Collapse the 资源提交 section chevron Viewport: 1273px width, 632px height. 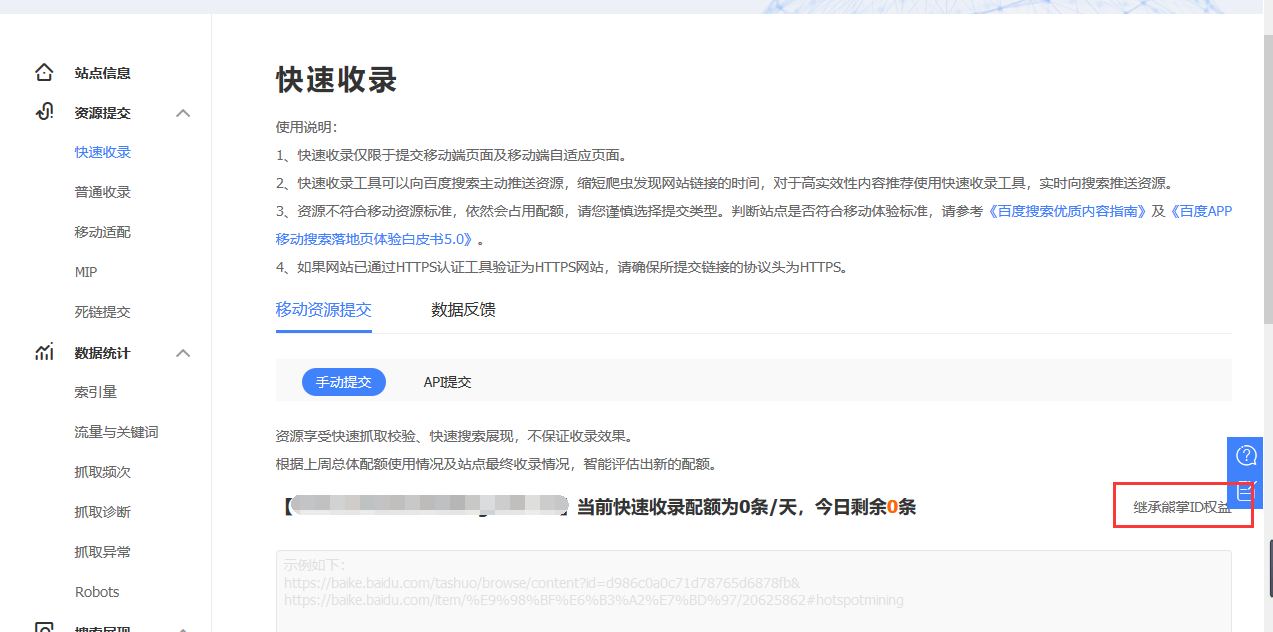point(183,113)
